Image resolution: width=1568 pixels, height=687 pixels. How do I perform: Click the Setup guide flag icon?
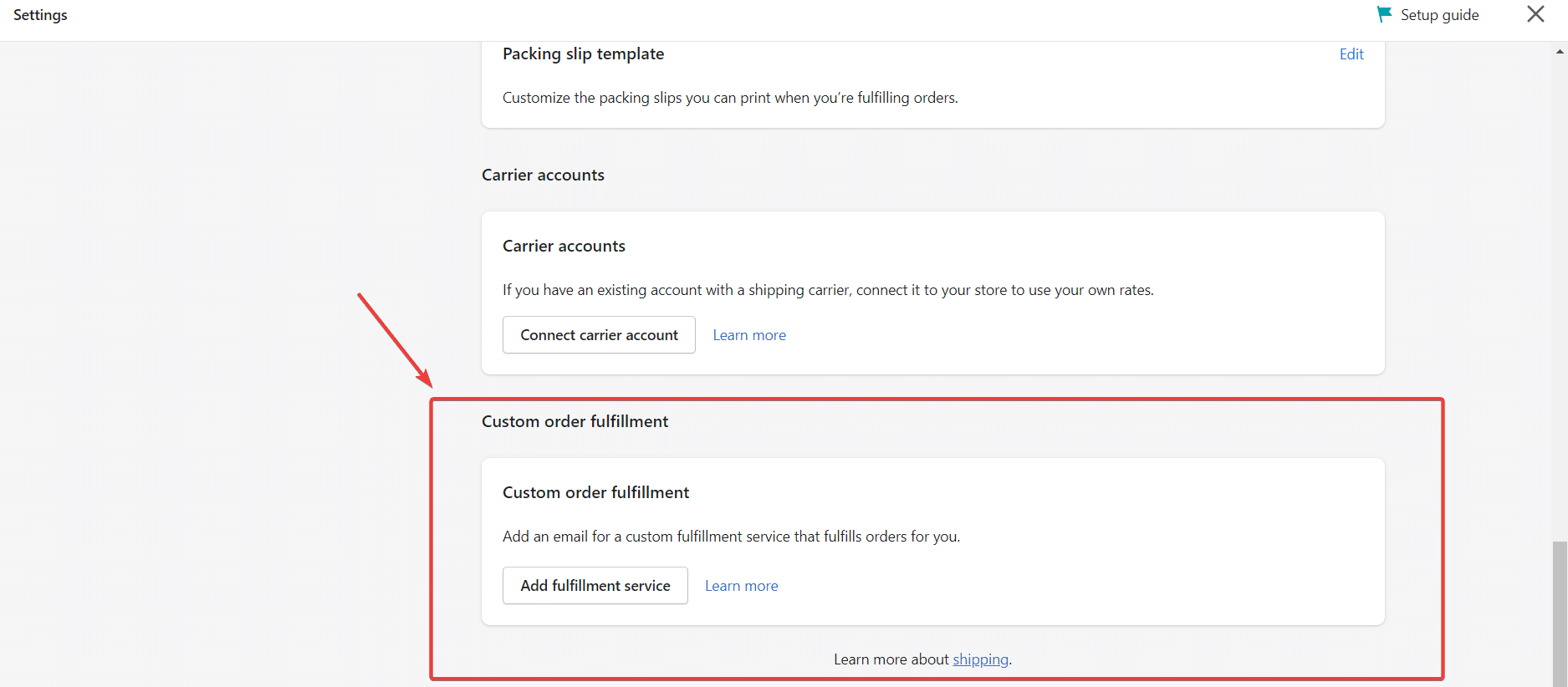pyautogui.click(x=1384, y=14)
